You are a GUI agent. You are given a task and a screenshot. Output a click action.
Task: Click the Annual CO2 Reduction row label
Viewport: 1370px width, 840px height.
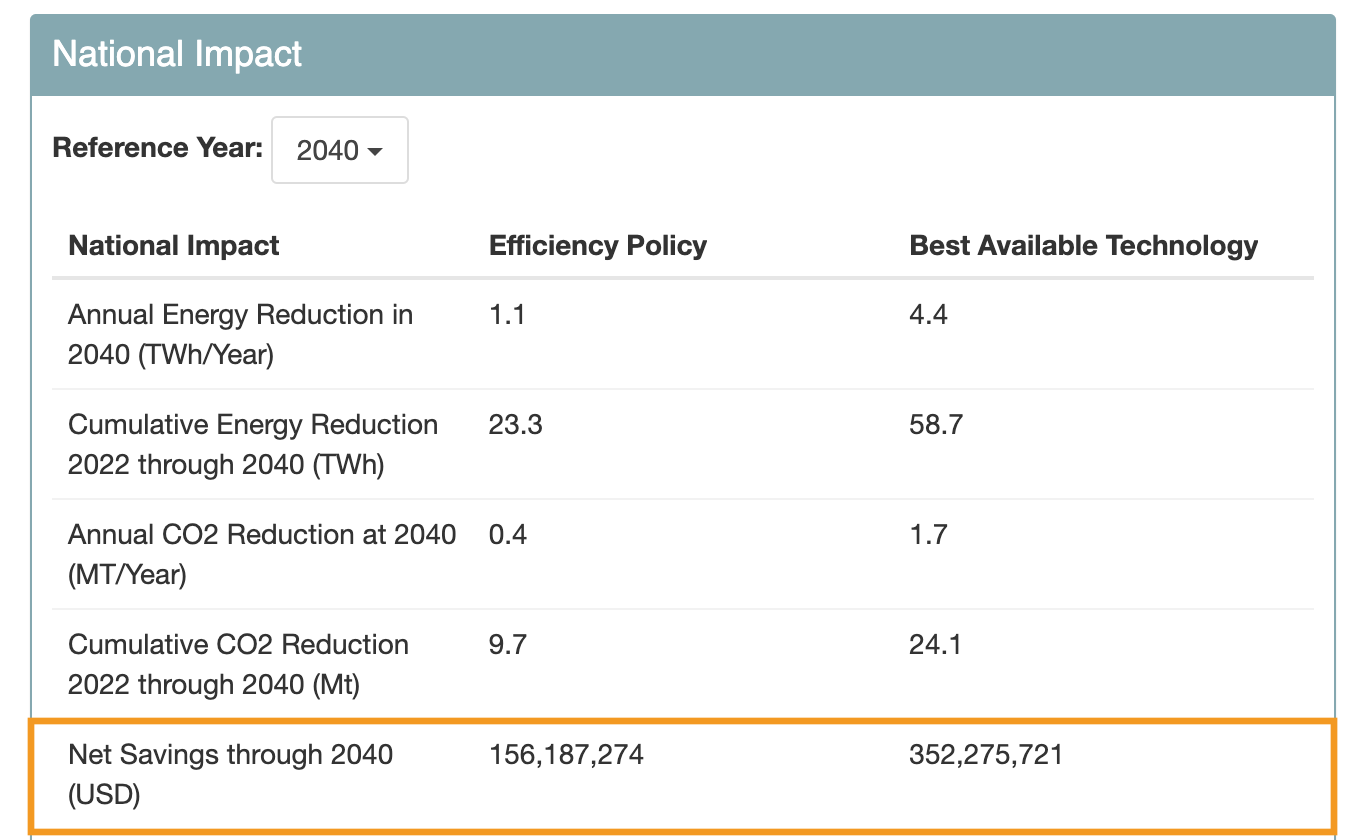(261, 554)
